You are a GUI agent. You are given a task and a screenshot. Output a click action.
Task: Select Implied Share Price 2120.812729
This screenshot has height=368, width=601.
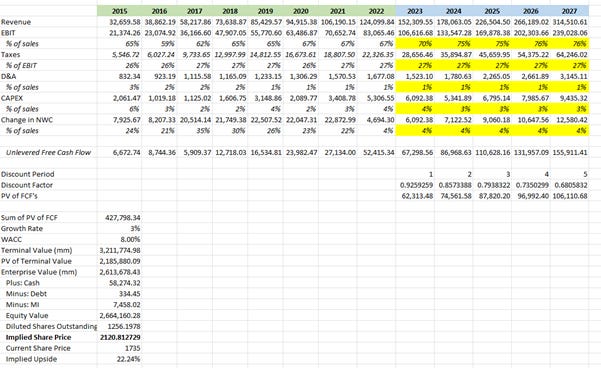click(120, 337)
